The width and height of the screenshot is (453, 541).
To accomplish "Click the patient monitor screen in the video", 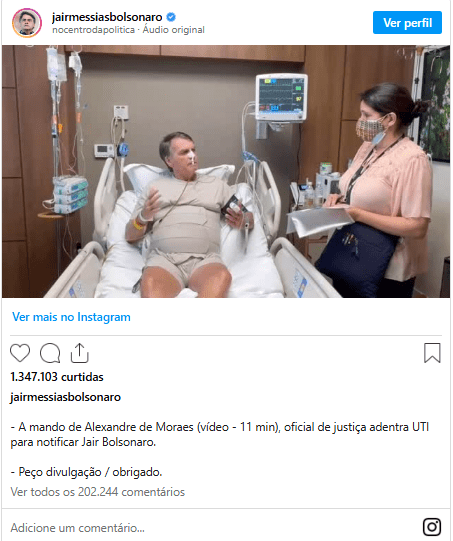I will pyautogui.click(x=281, y=96).
